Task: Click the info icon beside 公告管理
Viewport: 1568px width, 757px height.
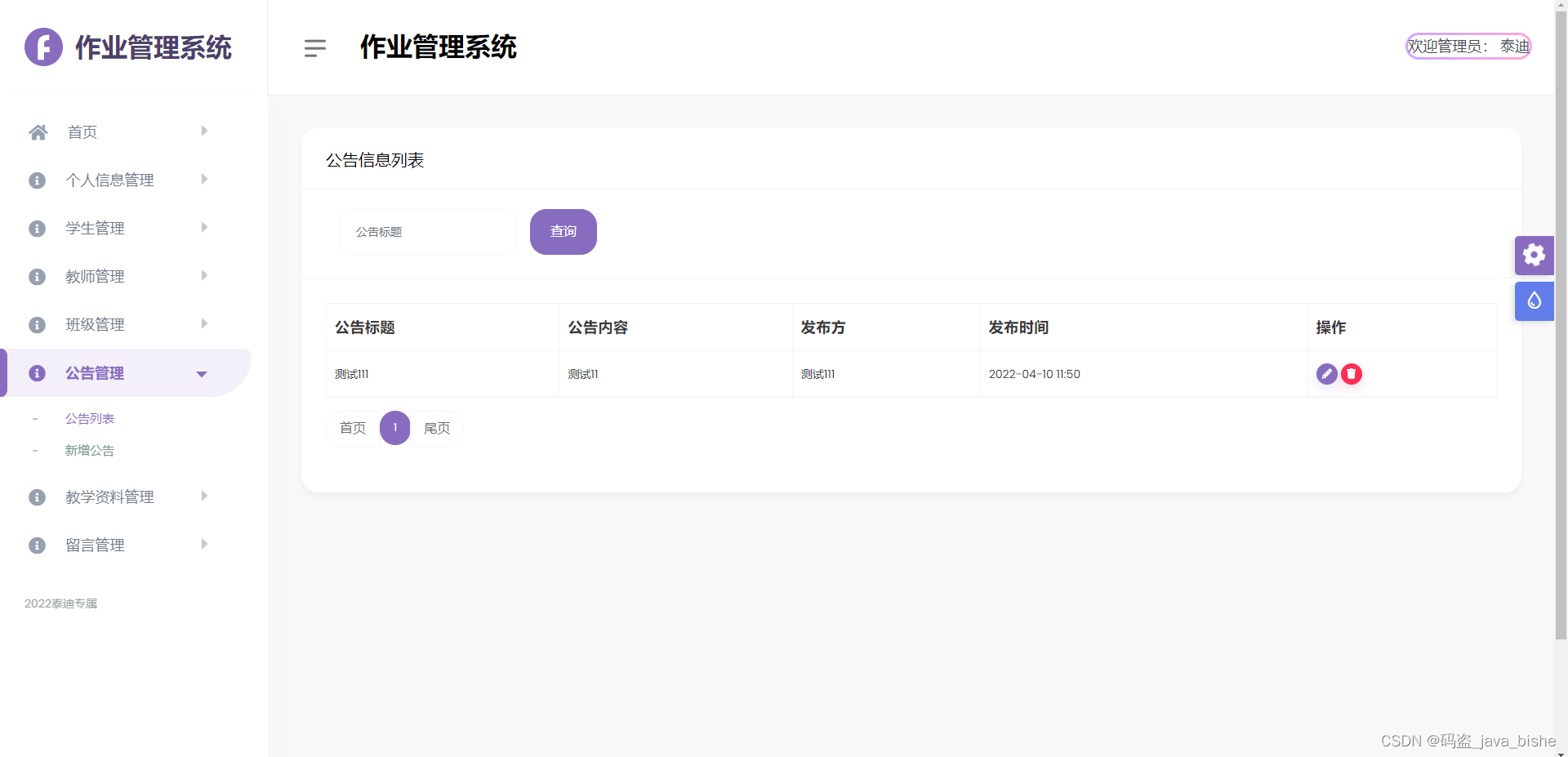Action: [37, 373]
